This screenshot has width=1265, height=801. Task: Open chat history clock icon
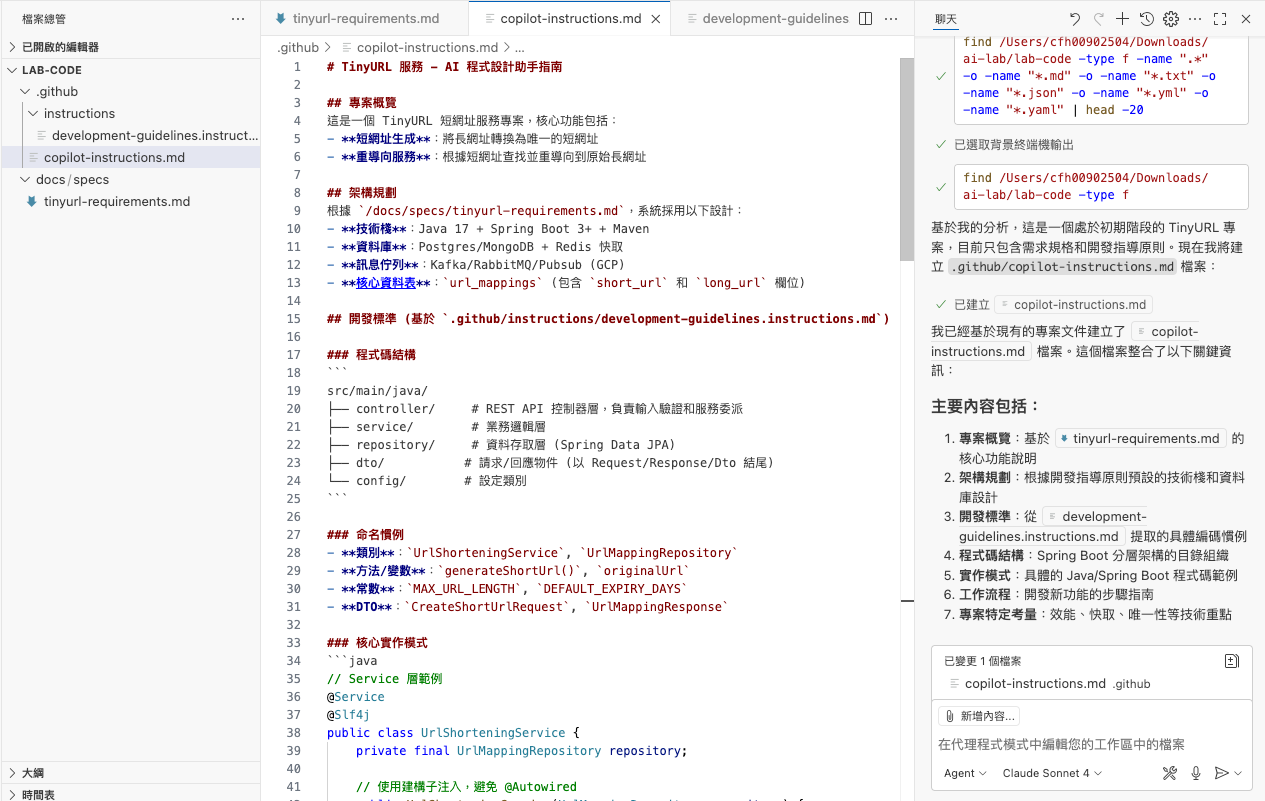[x=1147, y=19]
